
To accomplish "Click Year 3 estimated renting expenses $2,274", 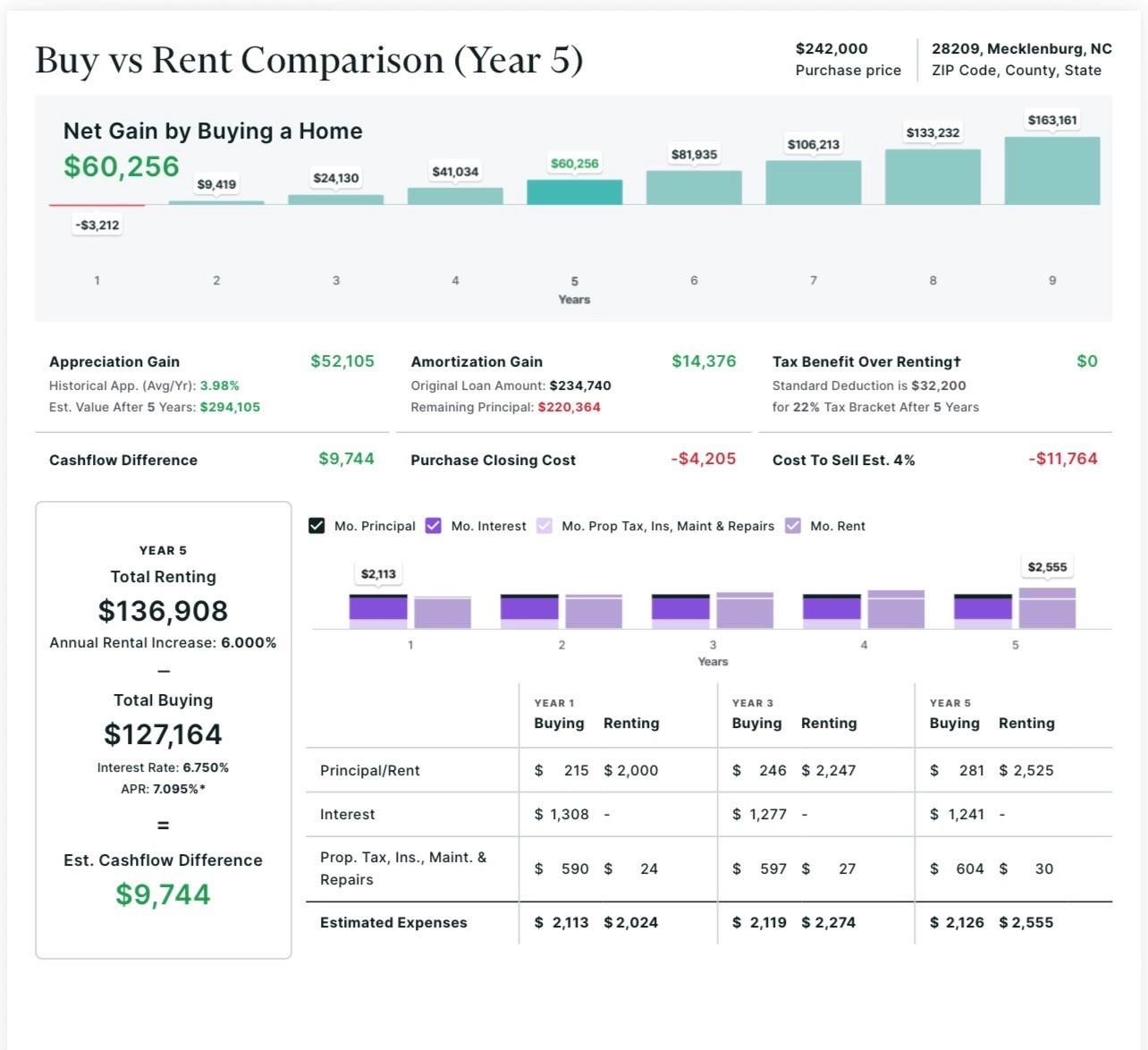I will click(829, 923).
